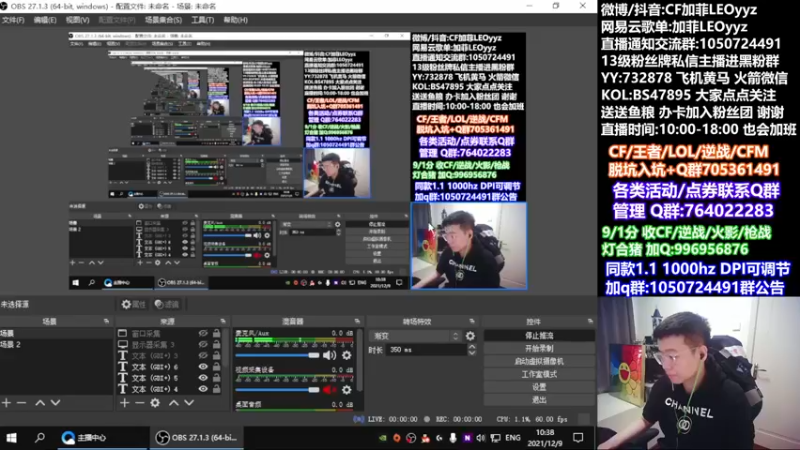Open the 帮助(H) menu
This screenshot has height=450, width=800.
point(235,20)
